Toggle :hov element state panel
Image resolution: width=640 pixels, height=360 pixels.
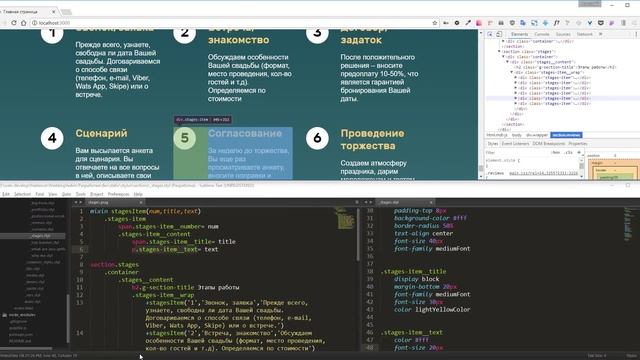pyautogui.click(x=556, y=152)
